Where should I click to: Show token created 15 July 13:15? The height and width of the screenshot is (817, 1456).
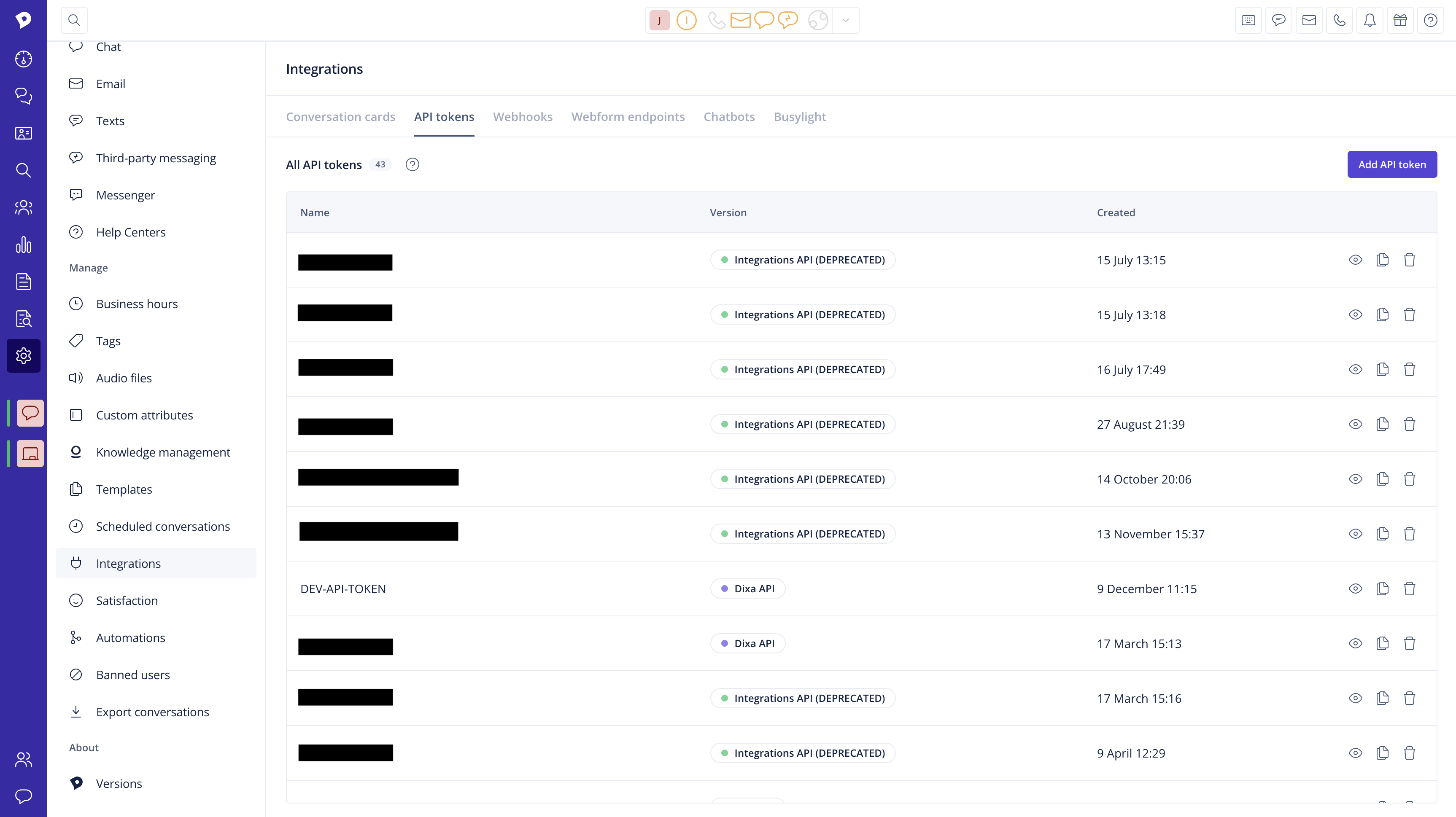click(x=1355, y=260)
